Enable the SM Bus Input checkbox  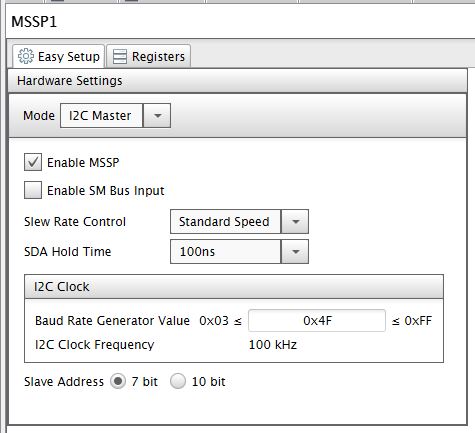[x=33, y=190]
